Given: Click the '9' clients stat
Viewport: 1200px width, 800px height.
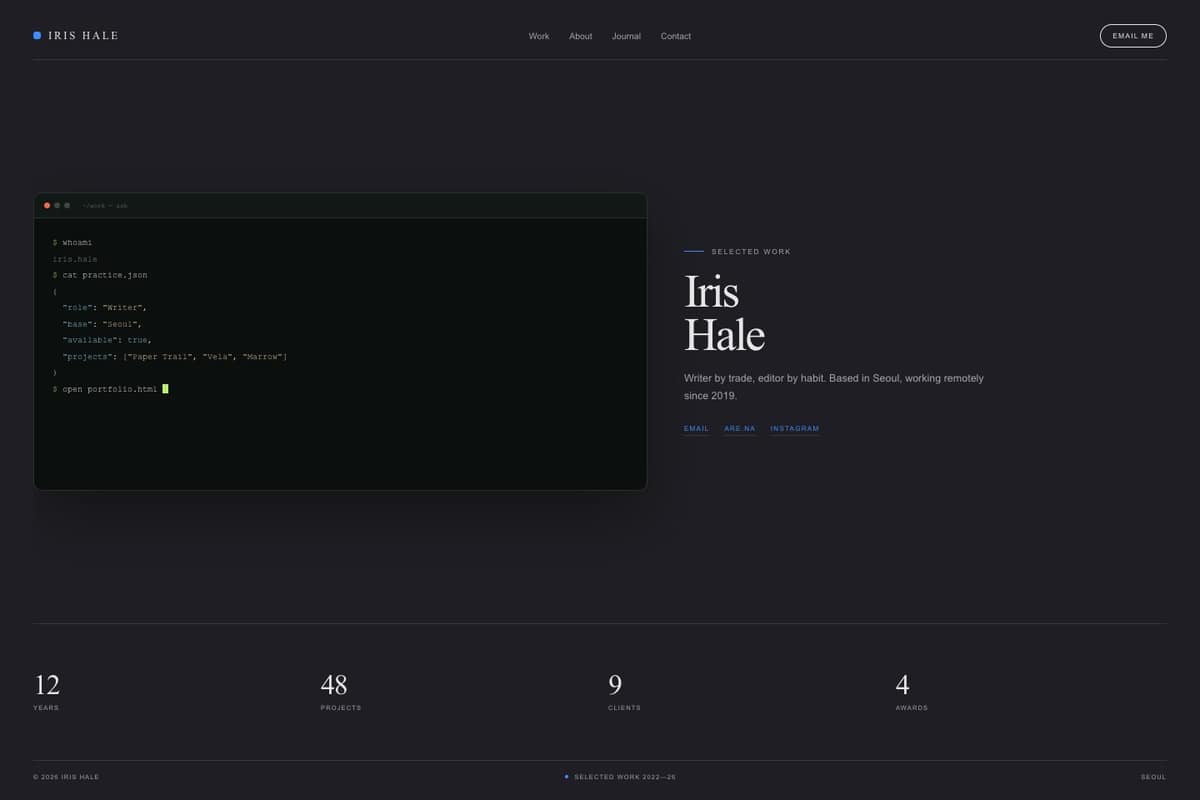Looking at the screenshot, I should [x=615, y=685].
